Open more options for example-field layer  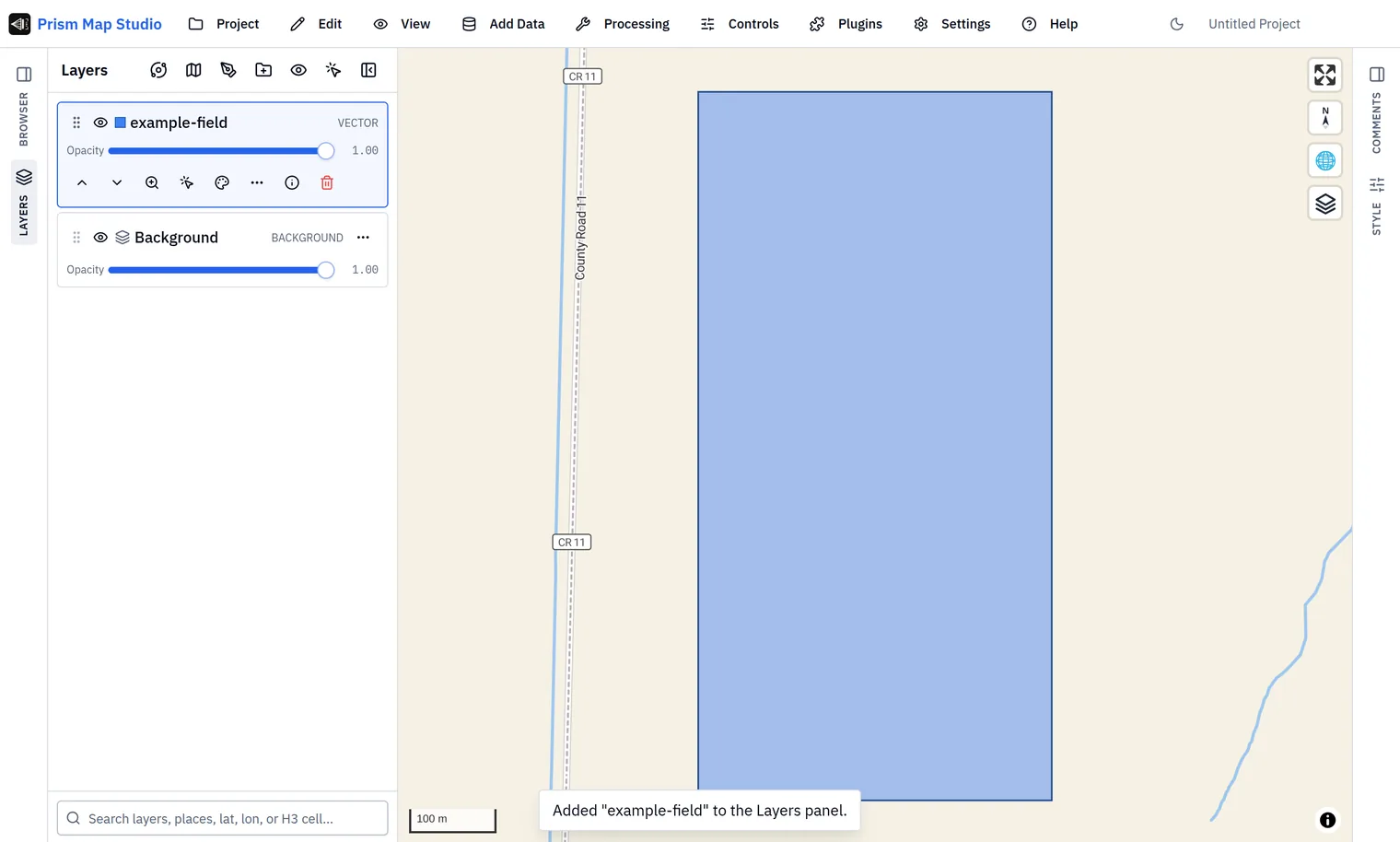click(x=257, y=183)
